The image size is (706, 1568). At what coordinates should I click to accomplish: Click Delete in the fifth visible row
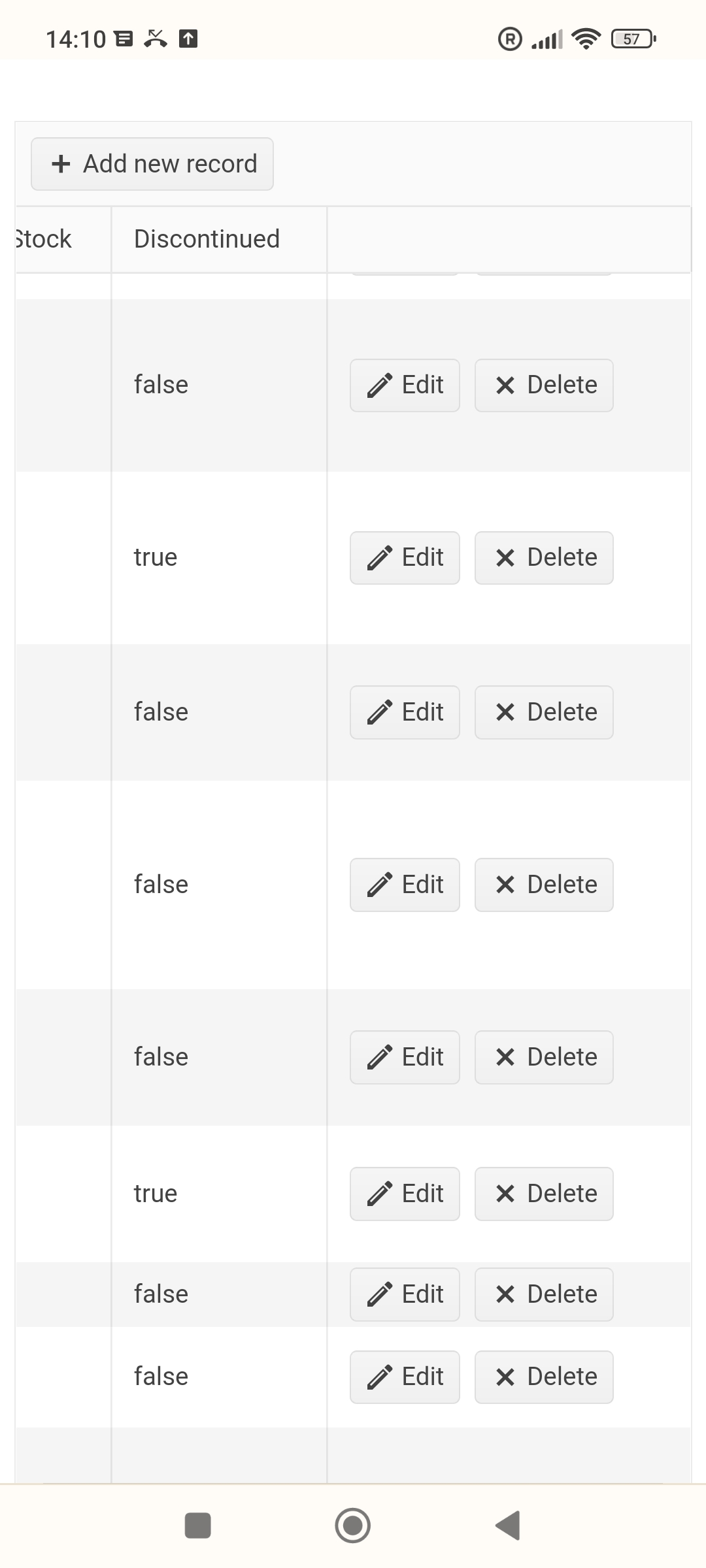(544, 1057)
